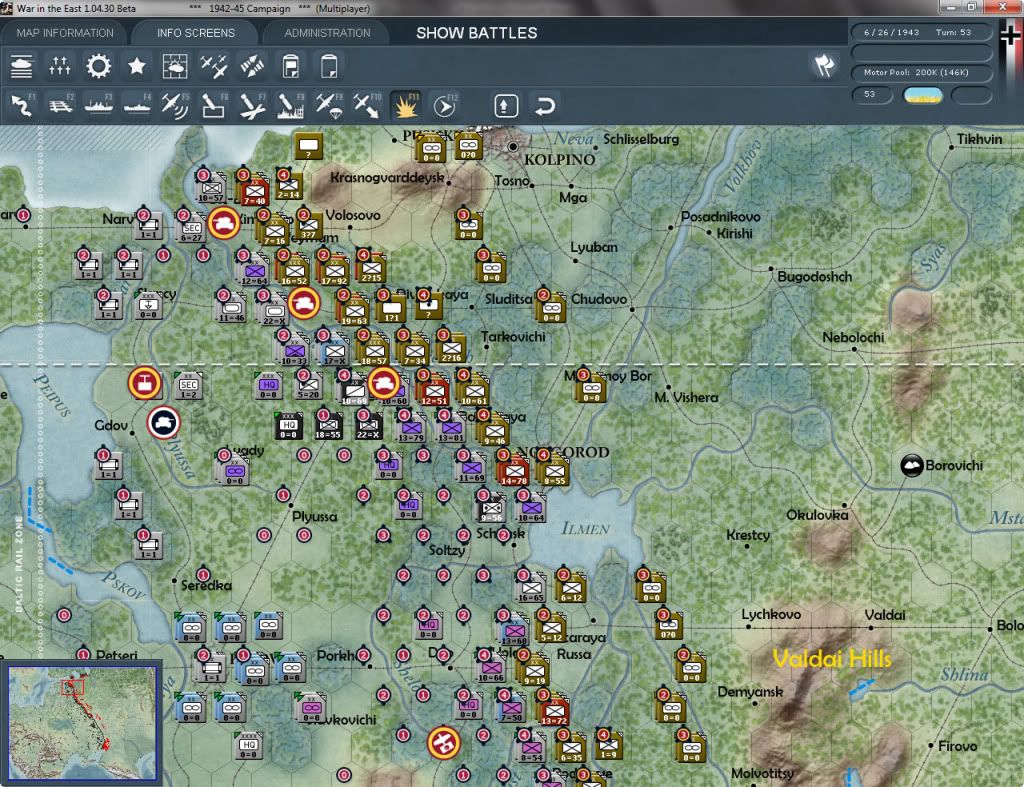This screenshot has width=1024, height=787.
Task: Open the blank clipboard report icon
Action: pos(329,67)
